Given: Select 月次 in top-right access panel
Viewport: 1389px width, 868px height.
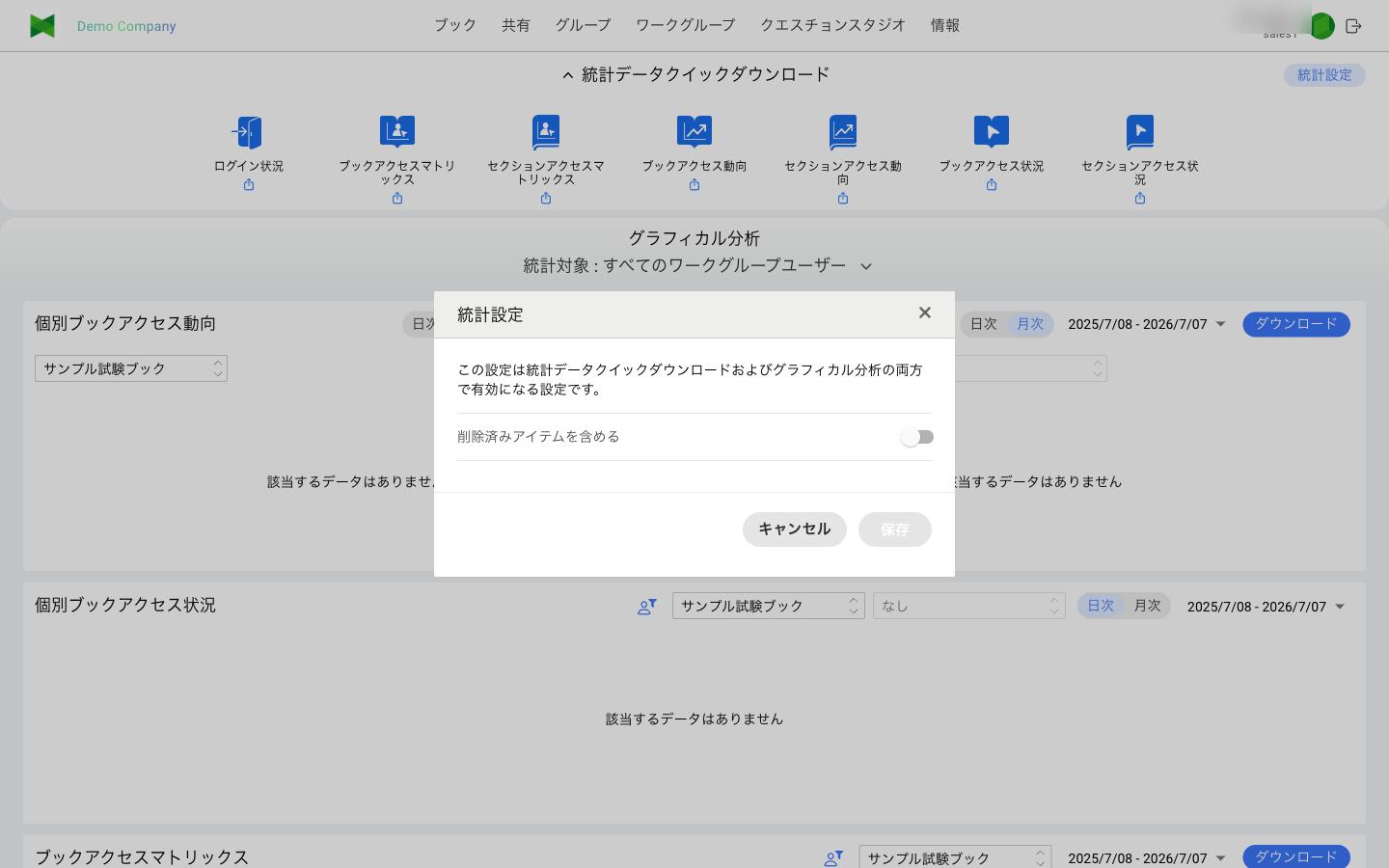Looking at the screenshot, I should [1030, 324].
